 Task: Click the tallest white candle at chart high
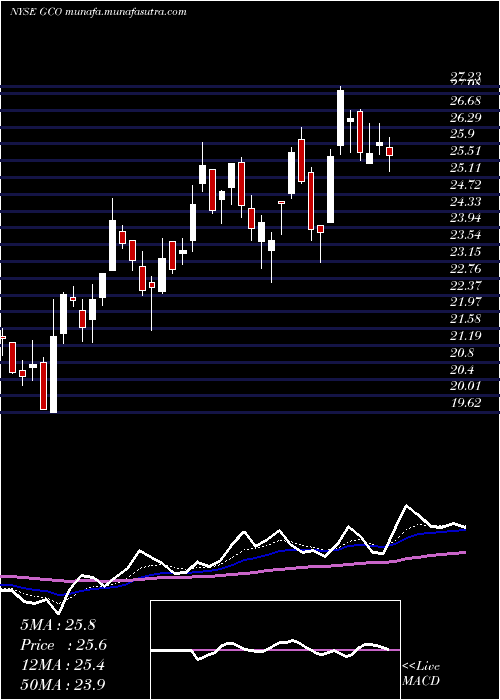[x=341, y=118]
